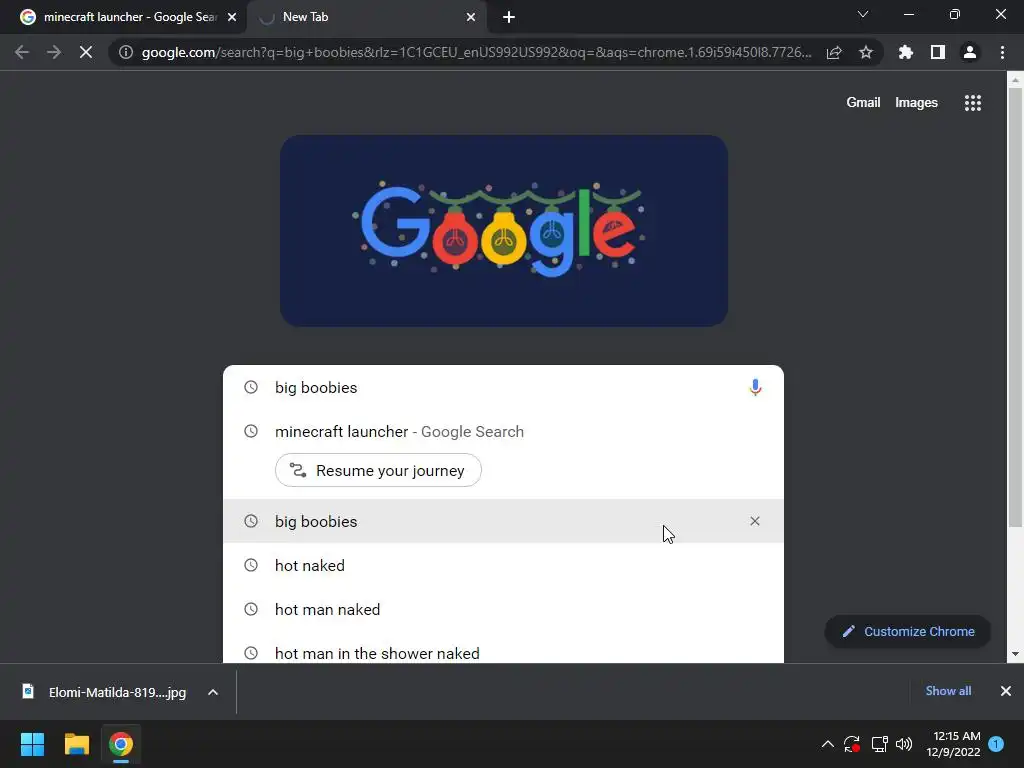Open the Windows Start menu
This screenshot has height=768, width=1024.
pyautogui.click(x=32, y=744)
